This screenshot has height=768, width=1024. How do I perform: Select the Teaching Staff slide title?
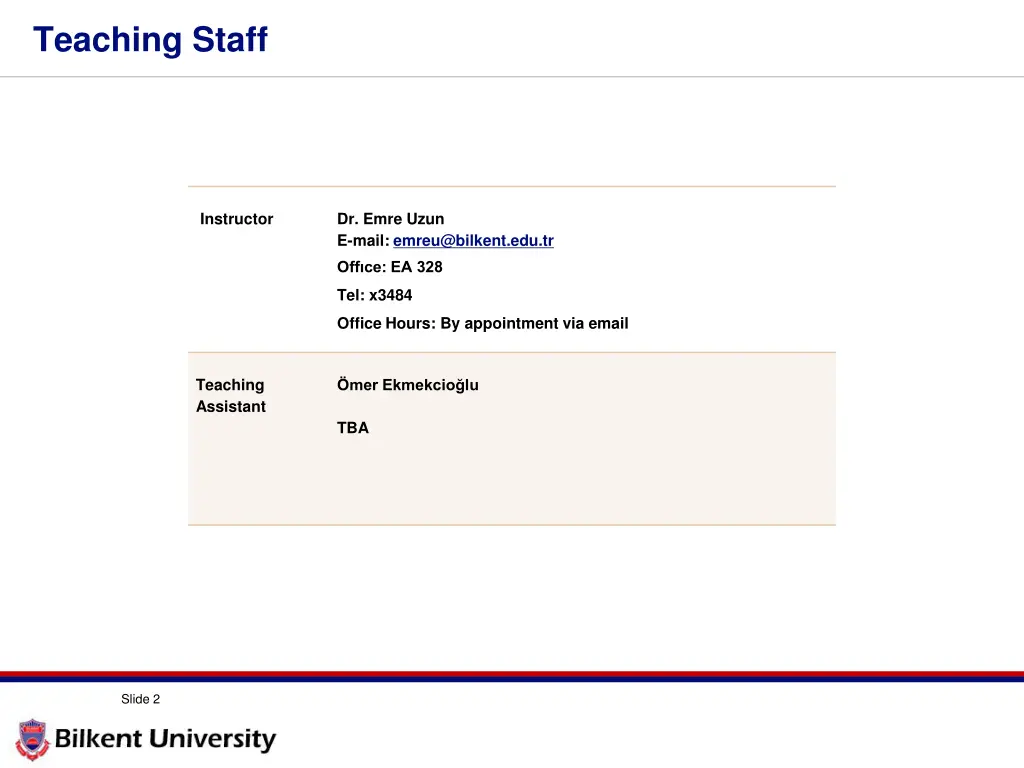150,39
